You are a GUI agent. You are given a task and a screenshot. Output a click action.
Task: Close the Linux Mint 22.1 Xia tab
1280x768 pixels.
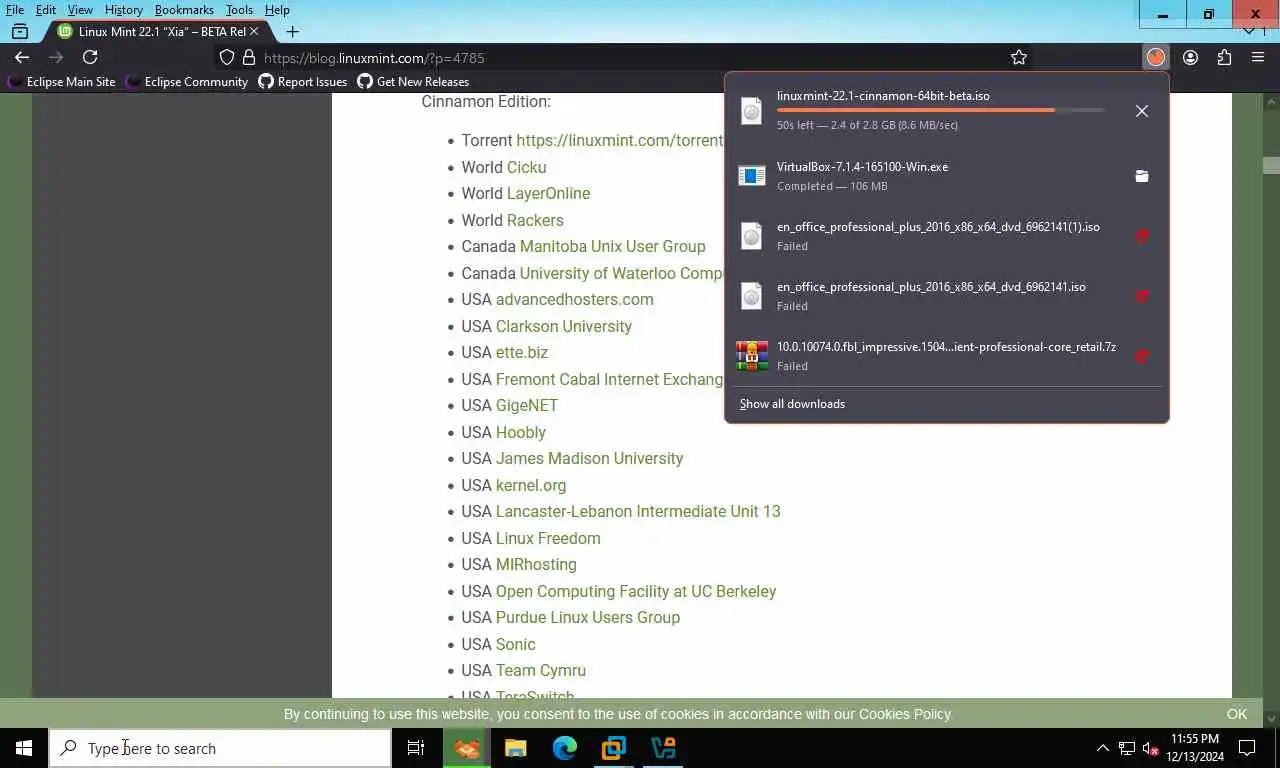click(x=254, y=31)
